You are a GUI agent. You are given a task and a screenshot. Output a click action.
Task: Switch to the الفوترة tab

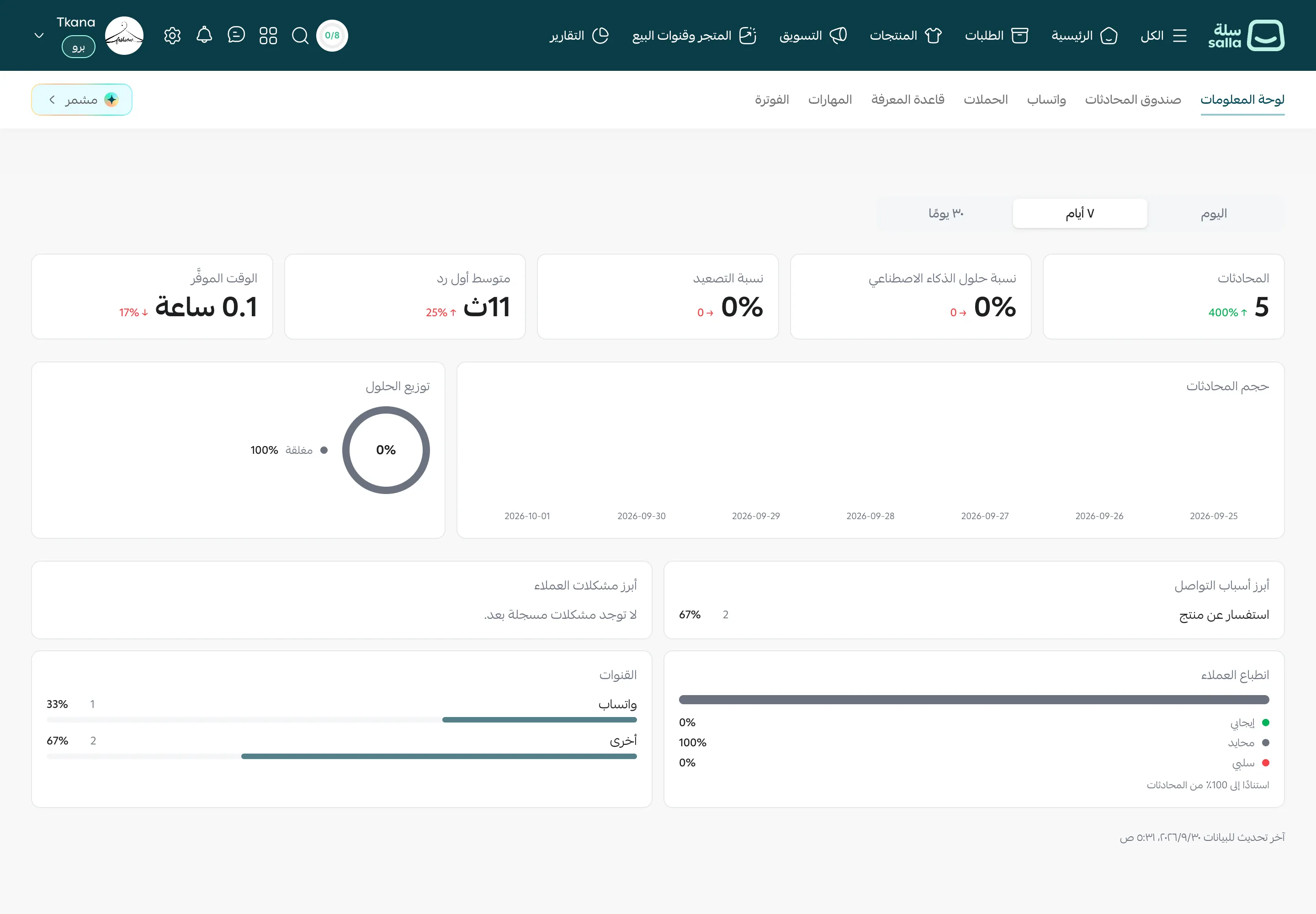[x=771, y=100]
